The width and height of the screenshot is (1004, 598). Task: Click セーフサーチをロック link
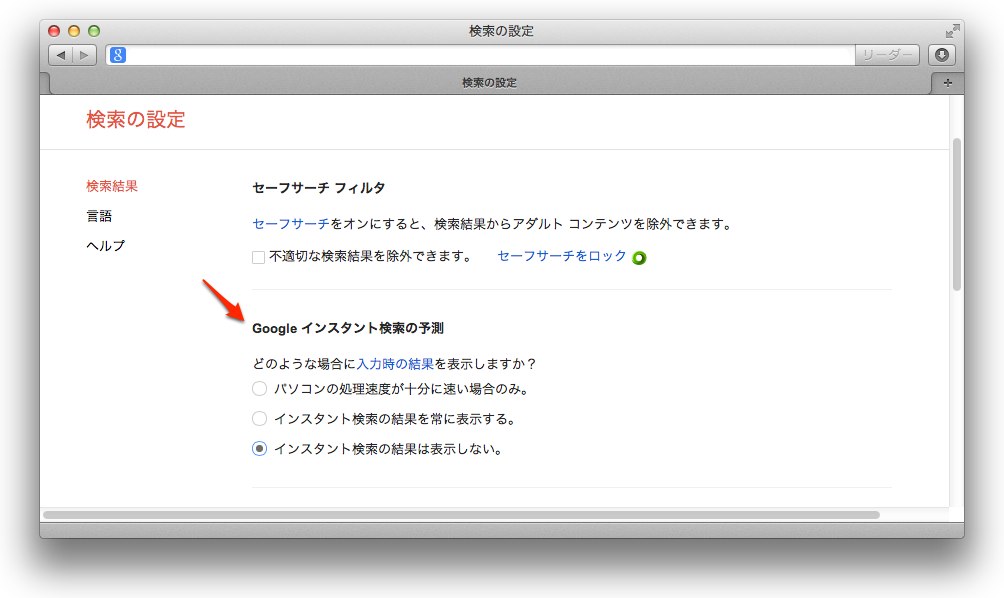pos(562,255)
